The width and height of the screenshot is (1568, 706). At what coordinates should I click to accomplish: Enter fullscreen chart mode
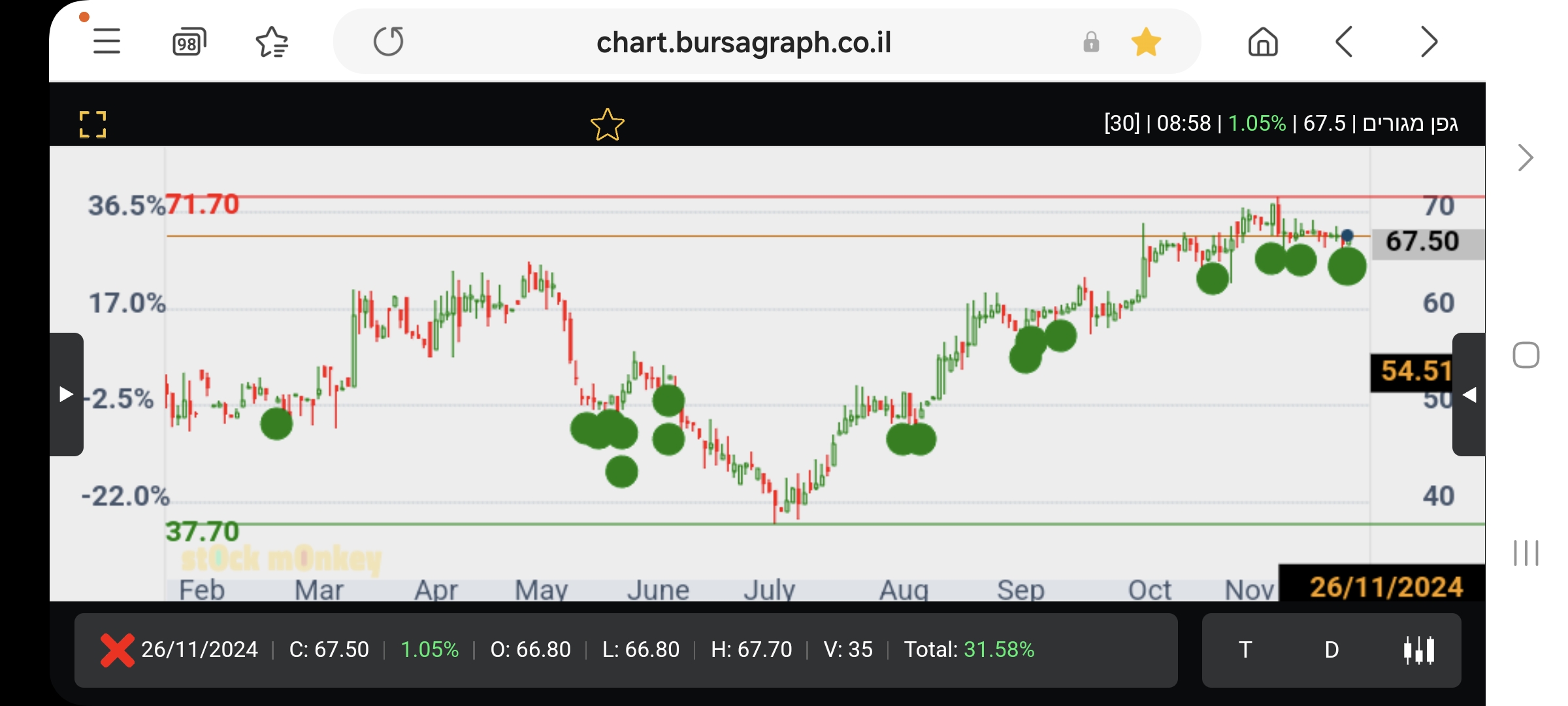93,124
